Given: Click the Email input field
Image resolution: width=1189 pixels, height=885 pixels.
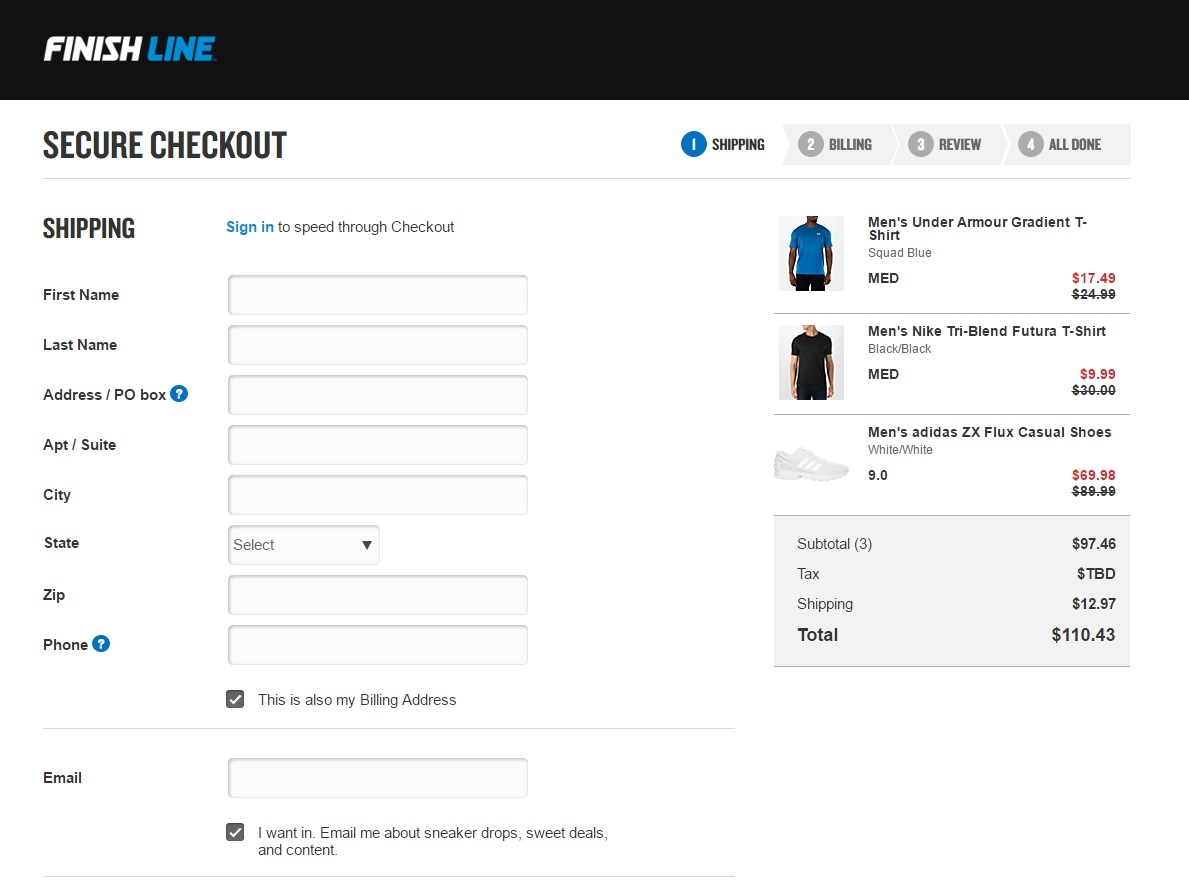Looking at the screenshot, I should coord(378,778).
